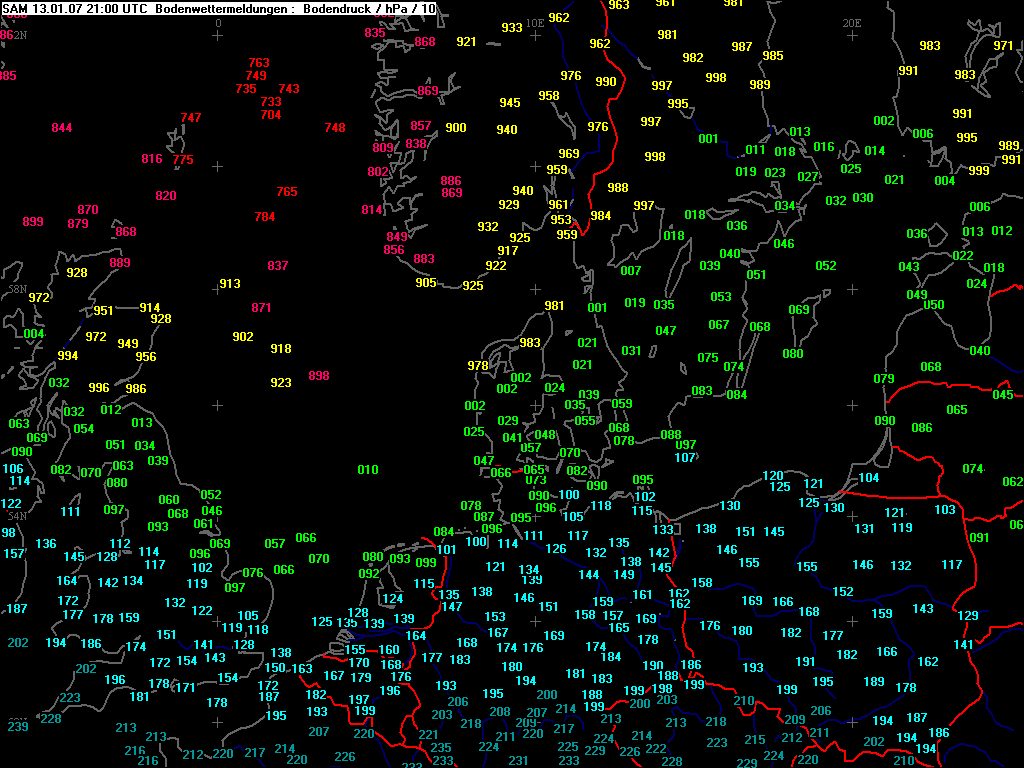This screenshot has height=768, width=1024.
Task: Select the cyan 107 pressure reading
Action: click(x=685, y=458)
